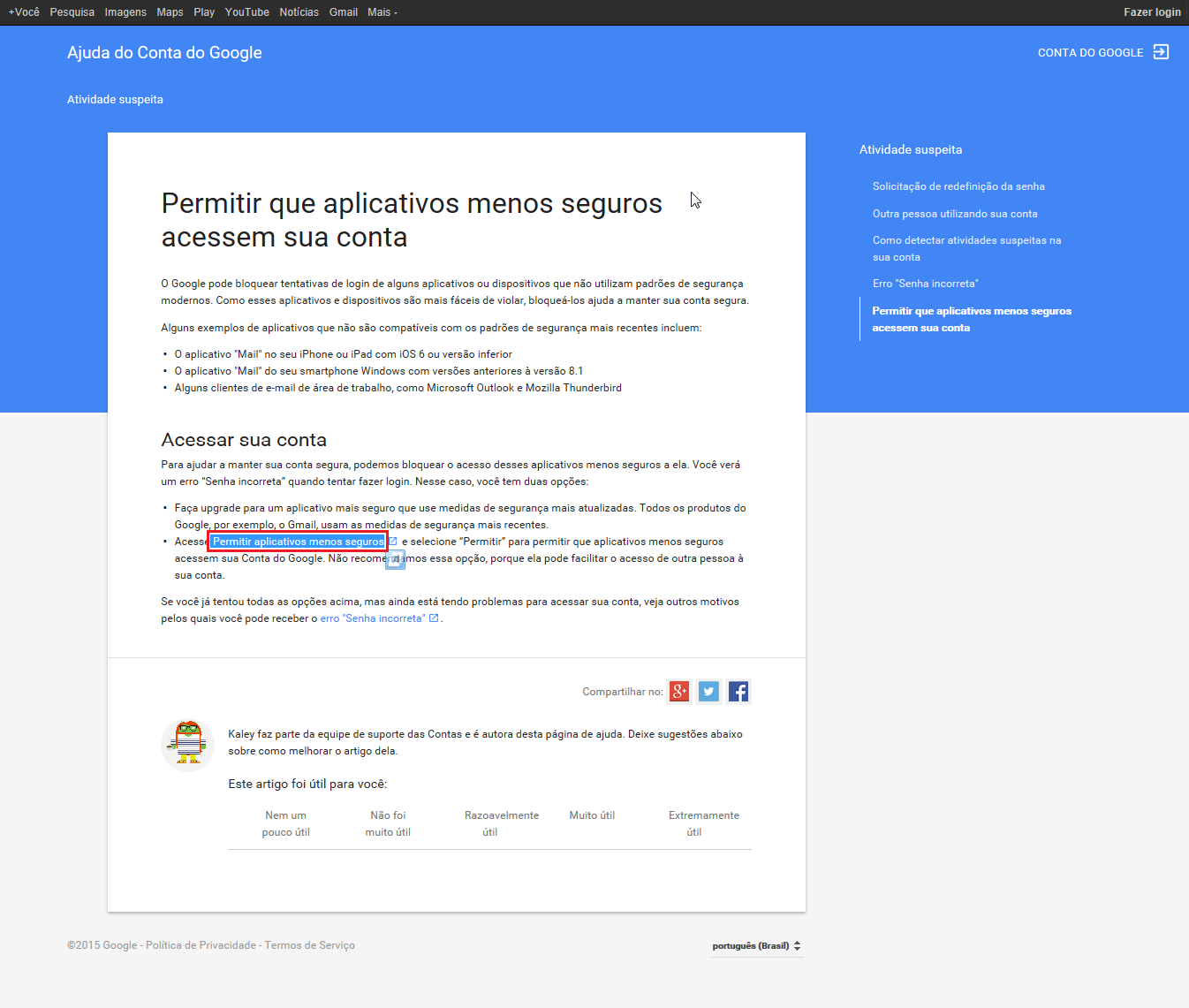1189x1008 pixels.
Task: Select the current sidebar item "Permitir que aplicativos menos seguros"
Action: 972,319
